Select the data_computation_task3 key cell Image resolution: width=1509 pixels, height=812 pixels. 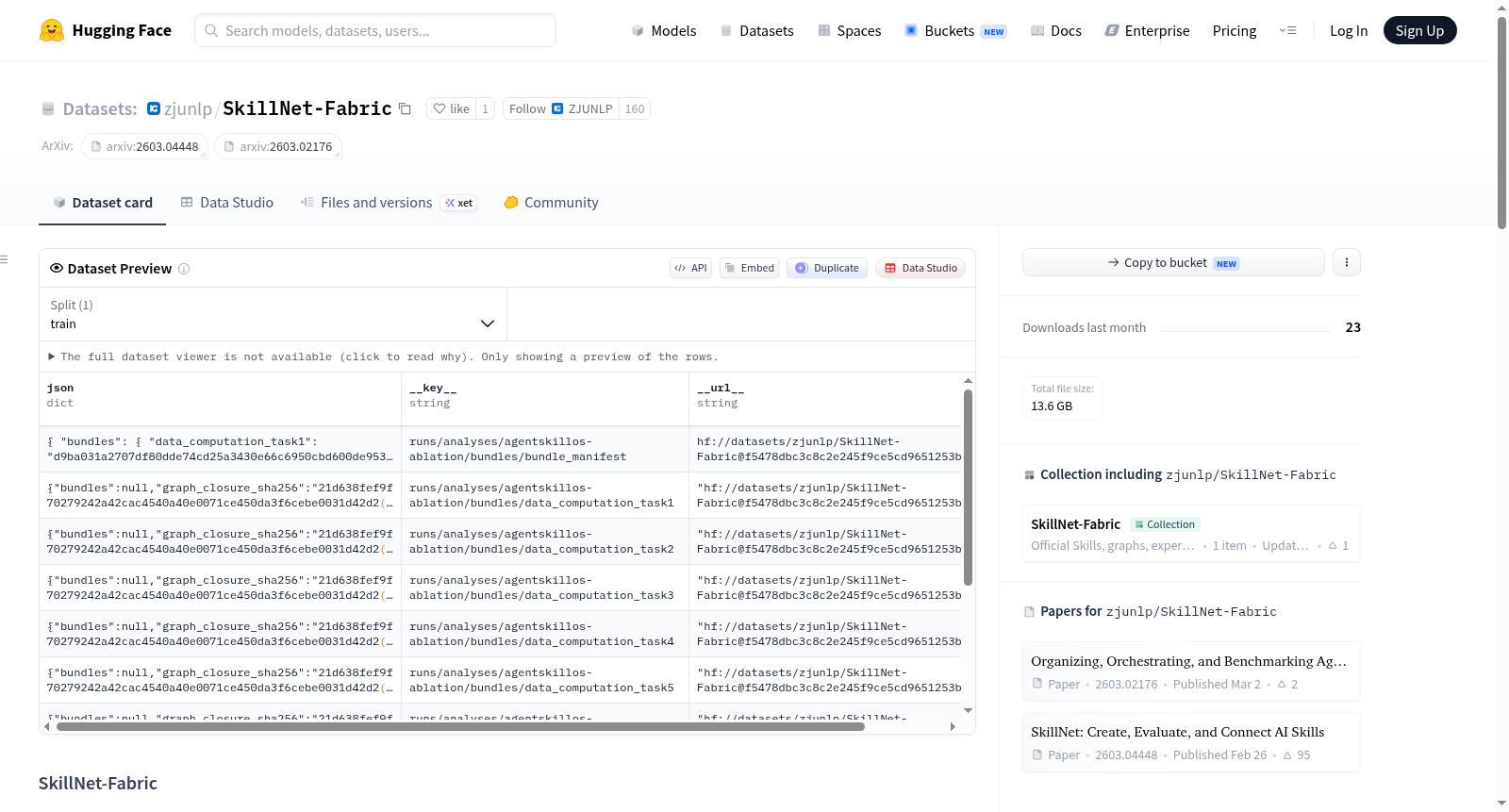coord(545,588)
